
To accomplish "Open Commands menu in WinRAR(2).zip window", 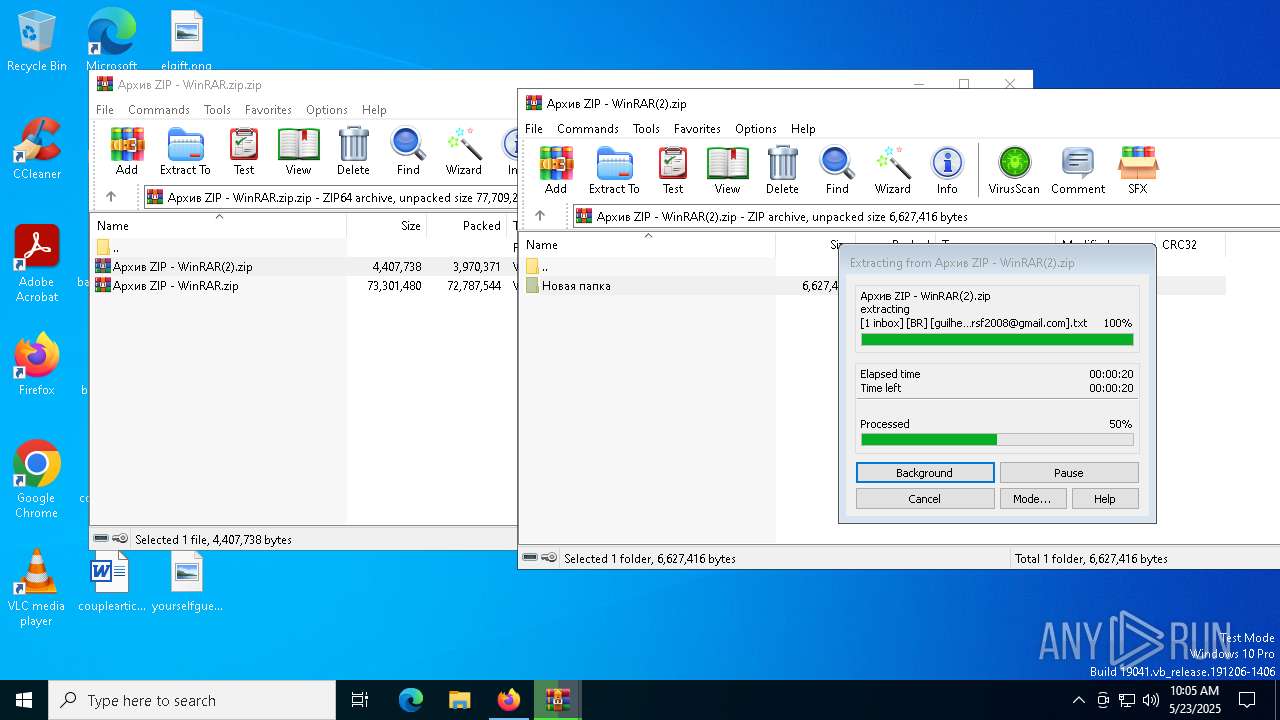I will 588,129.
